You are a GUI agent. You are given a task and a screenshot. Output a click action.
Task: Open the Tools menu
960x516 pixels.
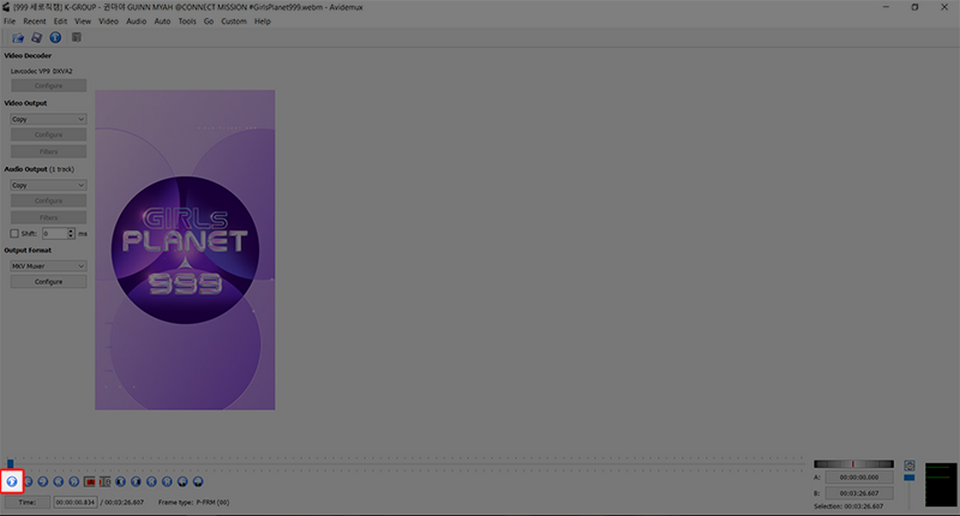click(187, 21)
